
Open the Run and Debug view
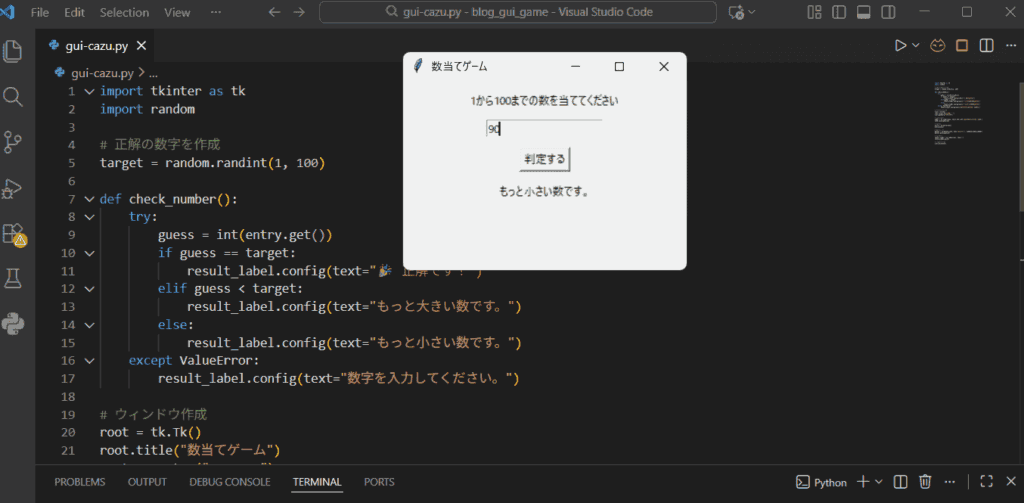tap(14, 188)
